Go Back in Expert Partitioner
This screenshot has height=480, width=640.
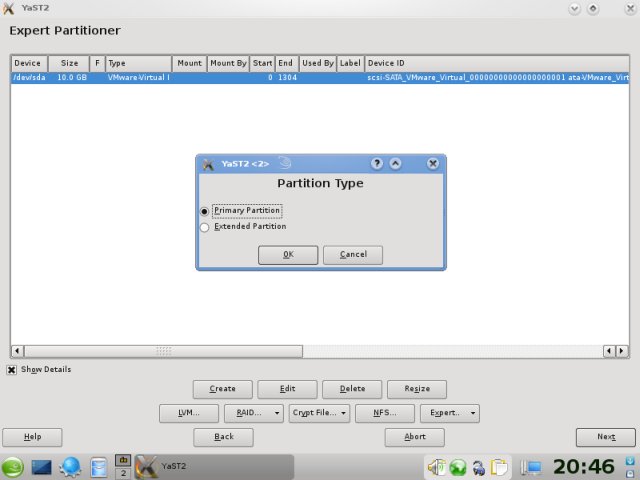coord(223,437)
